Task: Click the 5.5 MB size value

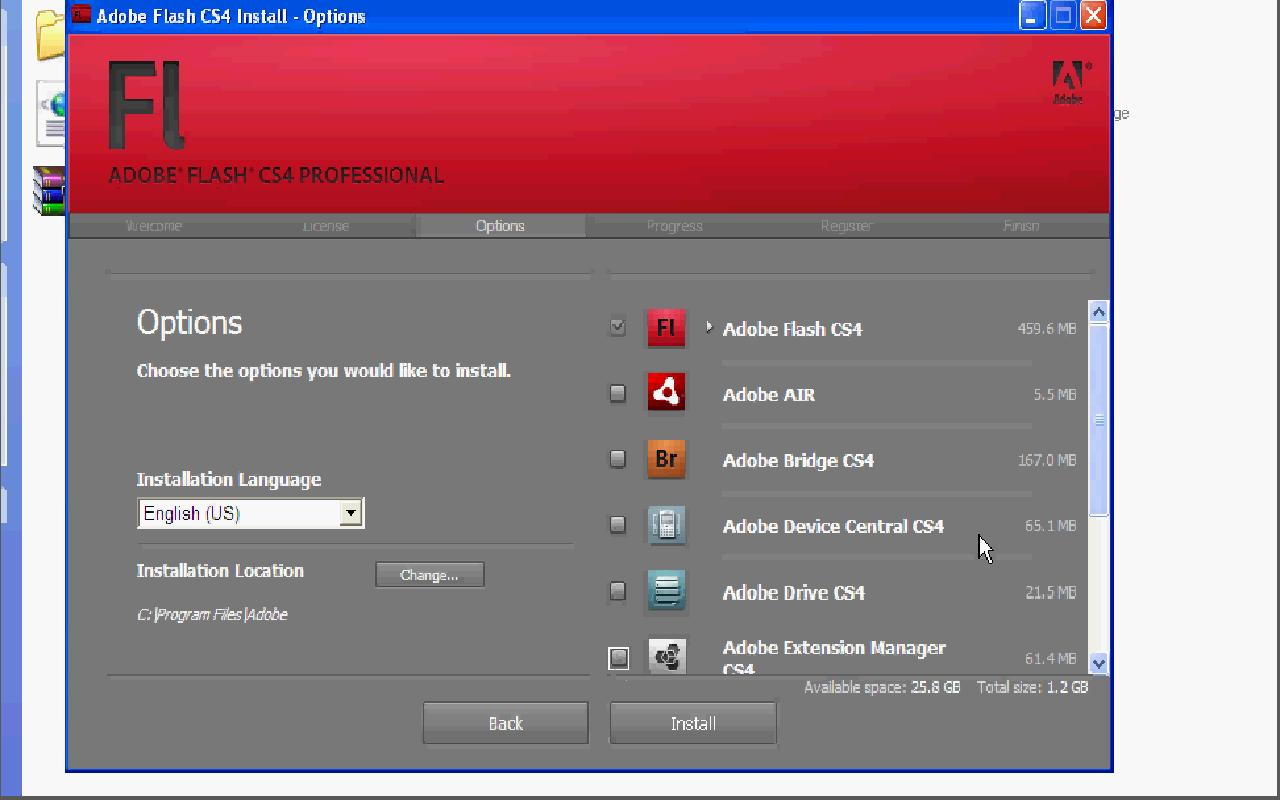Action: (1055, 395)
